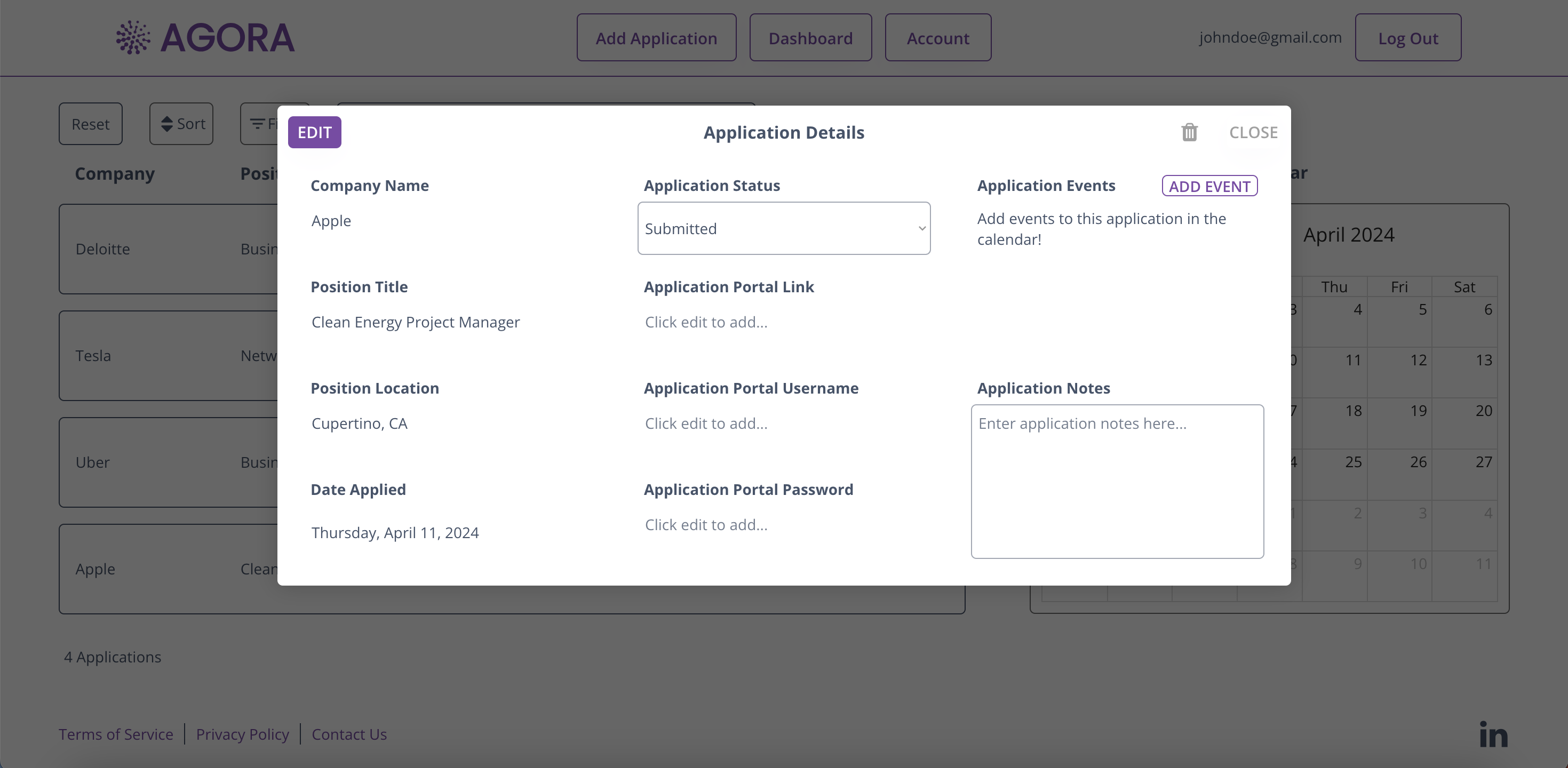This screenshot has height=768, width=1568.
Task: Click the 'Application Details' dialog title
Action: 784,132
